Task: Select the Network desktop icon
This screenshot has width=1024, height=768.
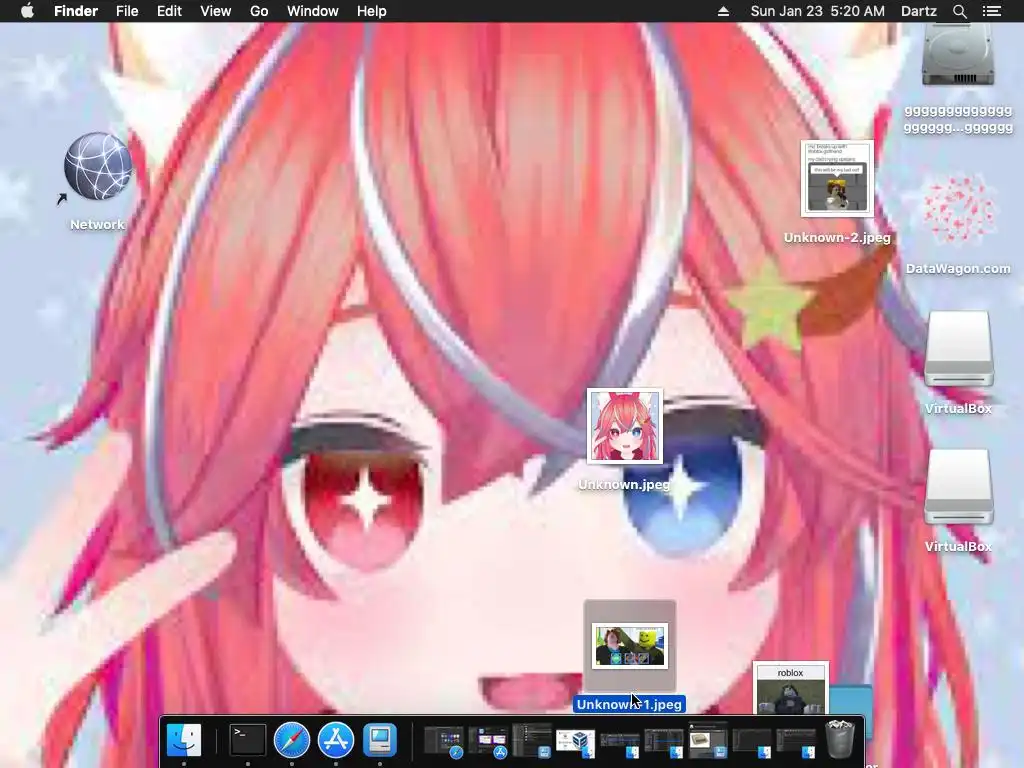Action: (98, 168)
